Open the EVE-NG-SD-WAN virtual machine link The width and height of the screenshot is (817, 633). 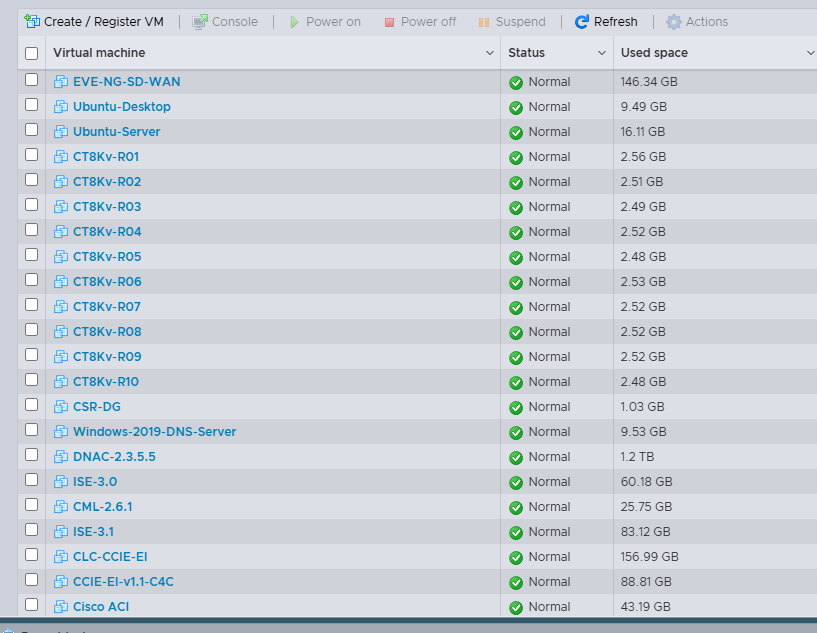127,82
